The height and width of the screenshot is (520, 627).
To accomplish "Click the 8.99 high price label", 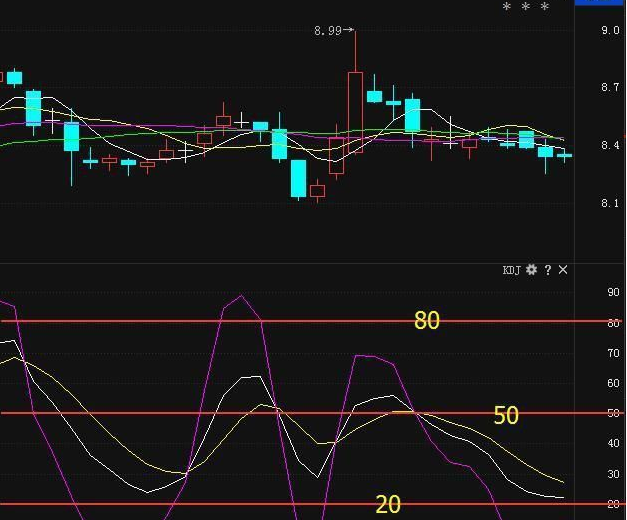I will click(328, 31).
